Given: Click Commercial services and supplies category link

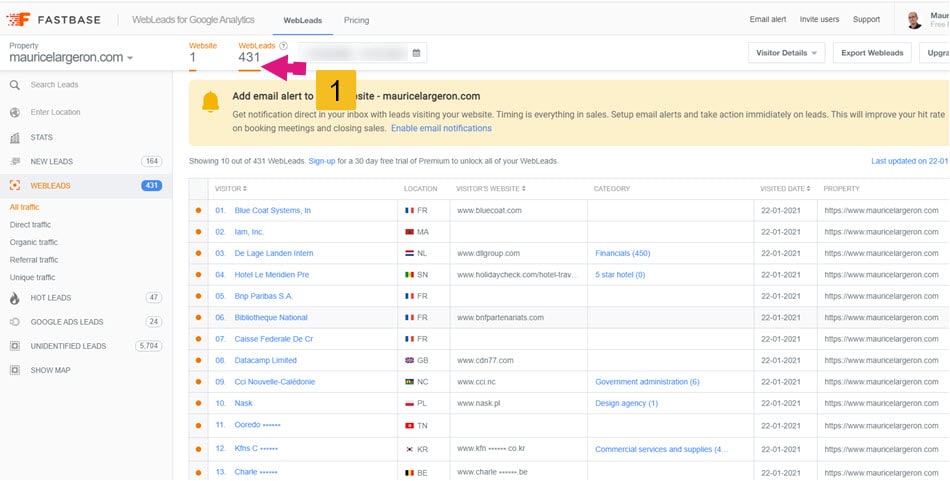Looking at the screenshot, I should click(662, 449).
